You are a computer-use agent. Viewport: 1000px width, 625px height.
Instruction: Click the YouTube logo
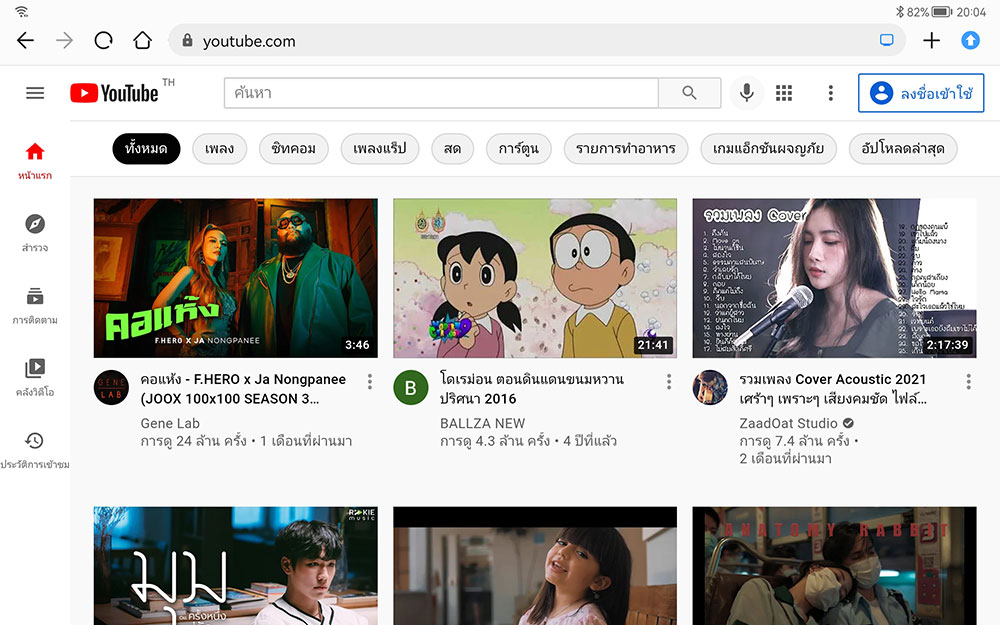(114, 93)
